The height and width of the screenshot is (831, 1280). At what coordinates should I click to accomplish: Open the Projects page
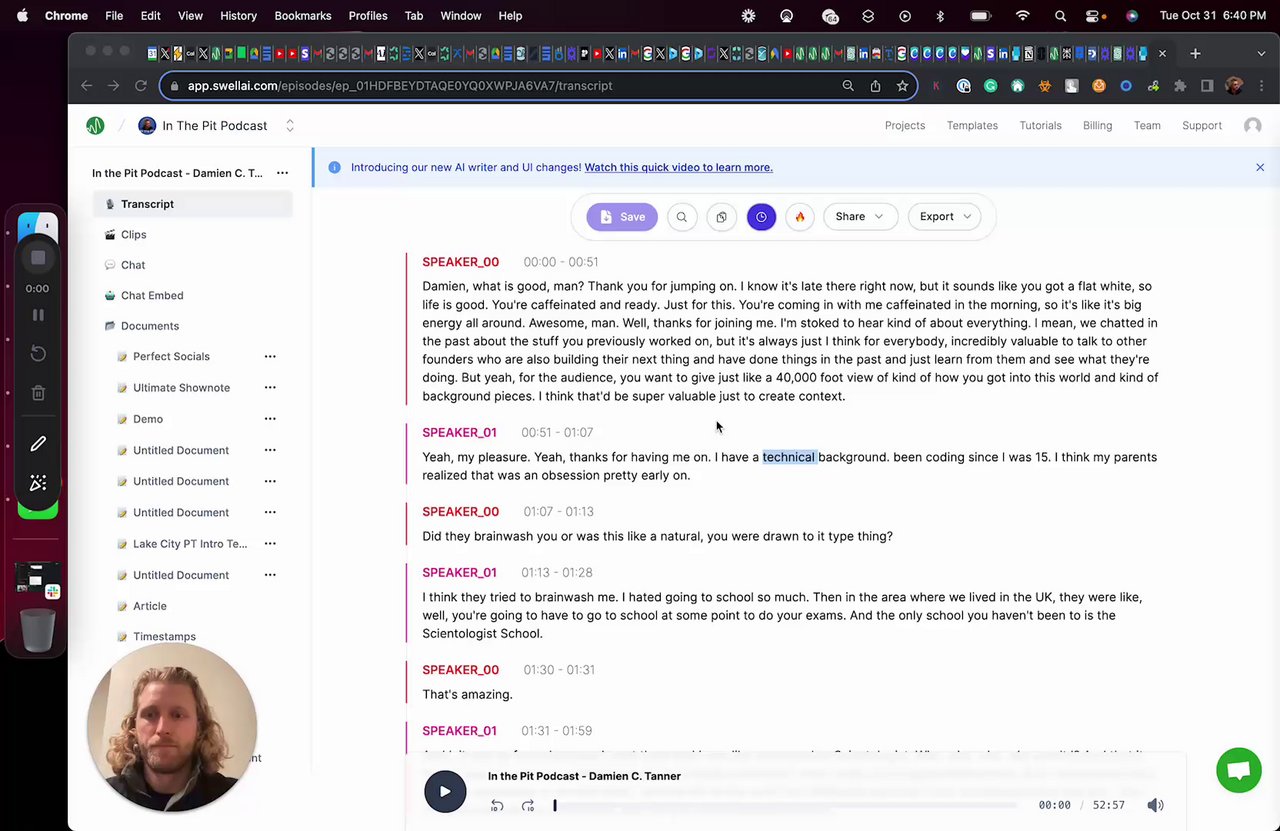(x=905, y=126)
